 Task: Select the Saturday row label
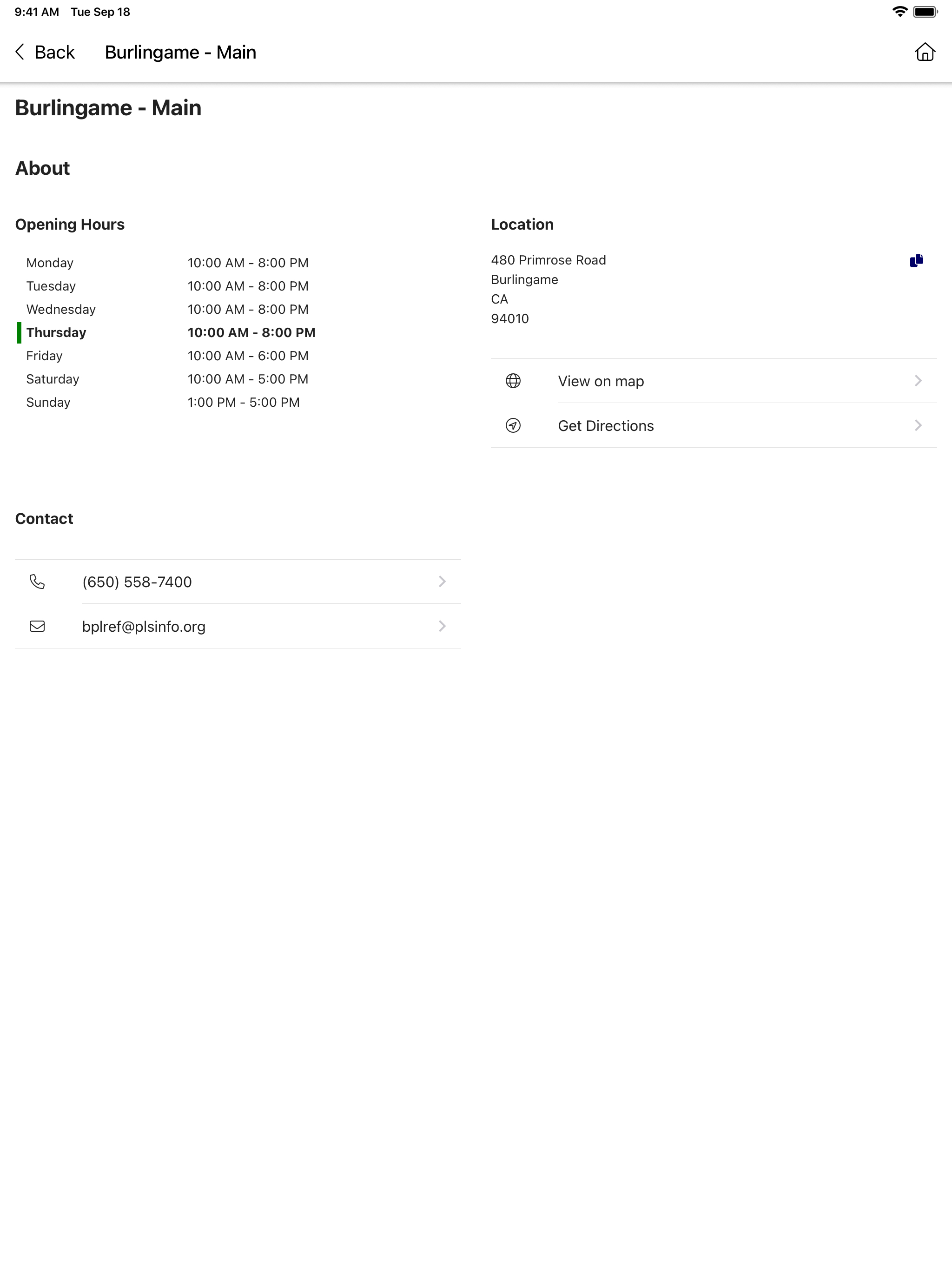(53, 379)
